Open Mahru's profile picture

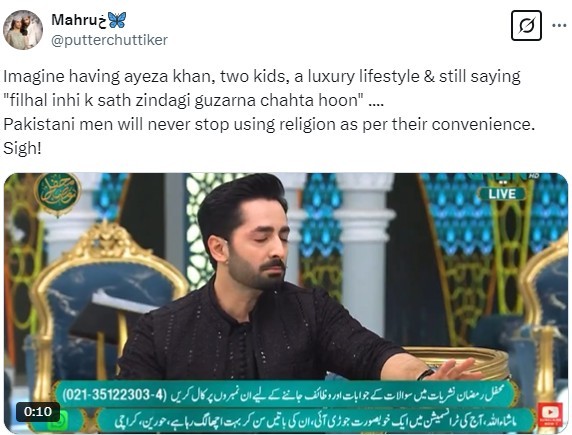tap(23, 30)
